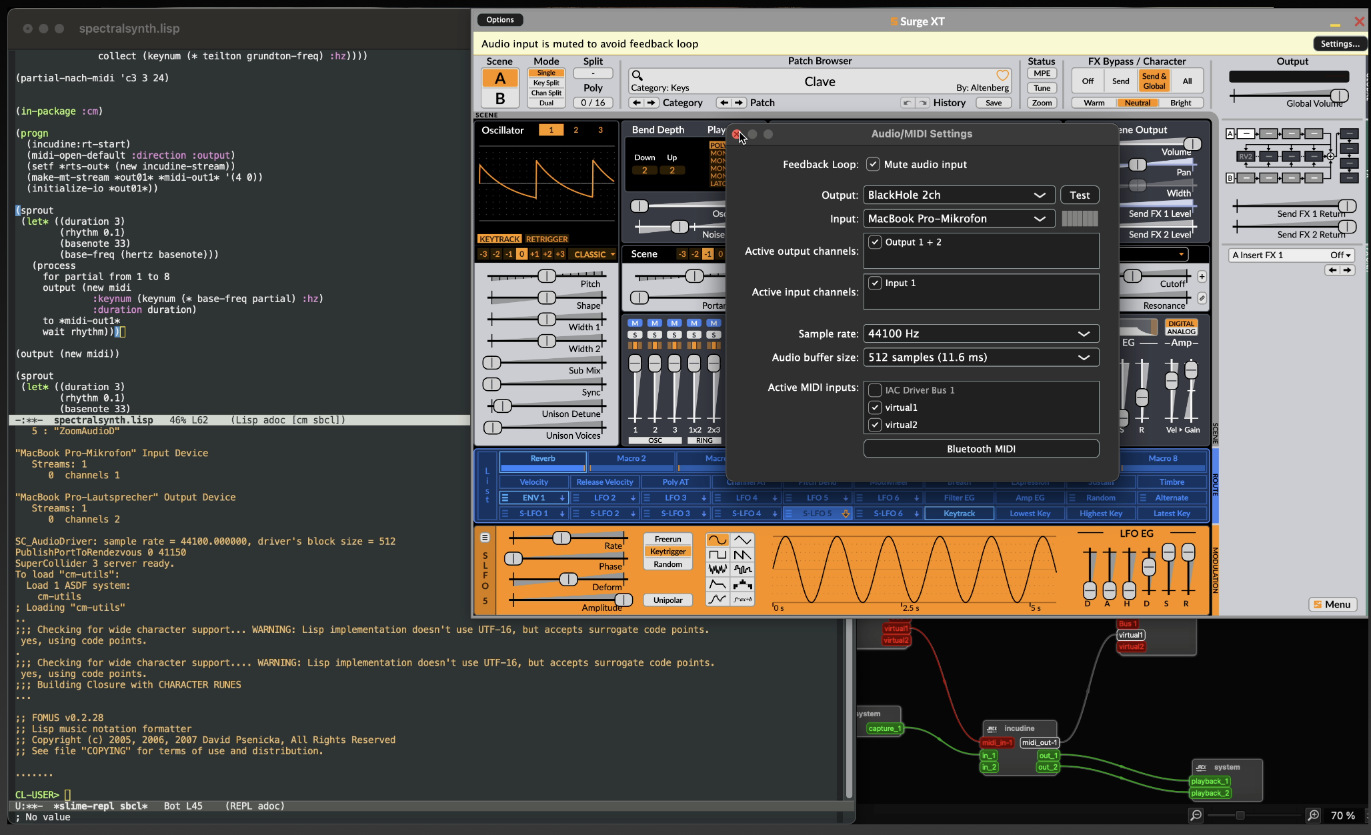Open the Output device dropdown BlackHole 2ch
1371x835 pixels.
click(x=959, y=195)
